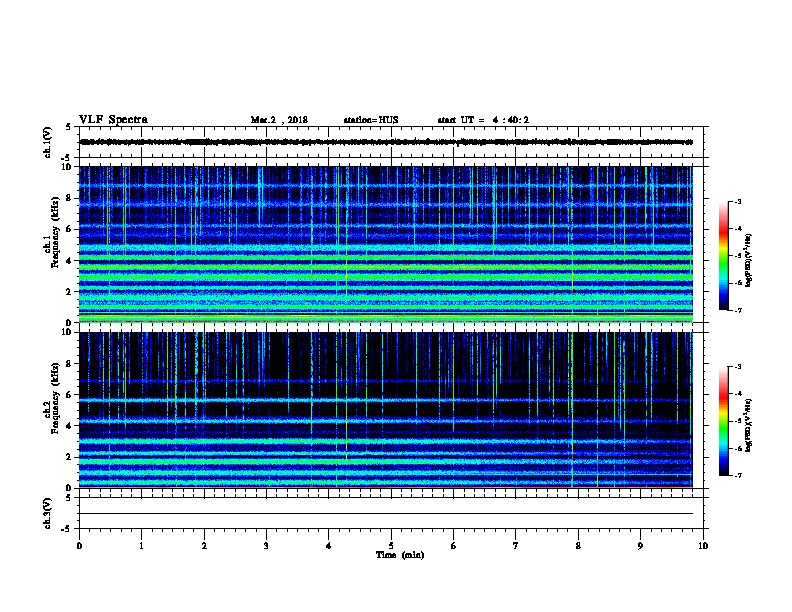Click the "Time (min)" axis label
Image resolution: width=792 pixels, height=612 pixels.
tap(400, 555)
